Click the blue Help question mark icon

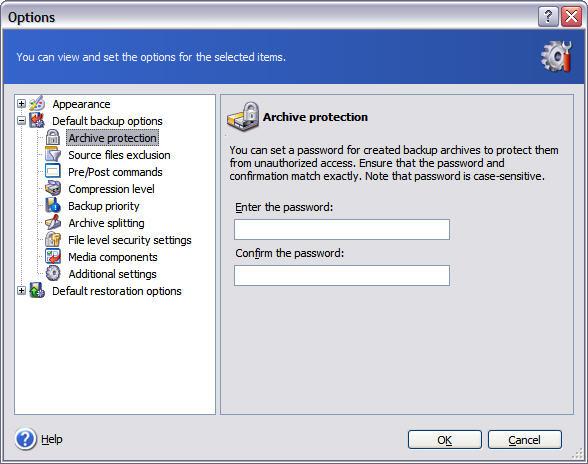[26, 439]
